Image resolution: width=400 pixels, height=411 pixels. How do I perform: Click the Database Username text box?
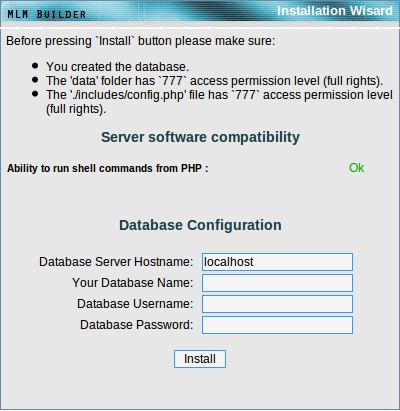pyautogui.click(x=277, y=304)
